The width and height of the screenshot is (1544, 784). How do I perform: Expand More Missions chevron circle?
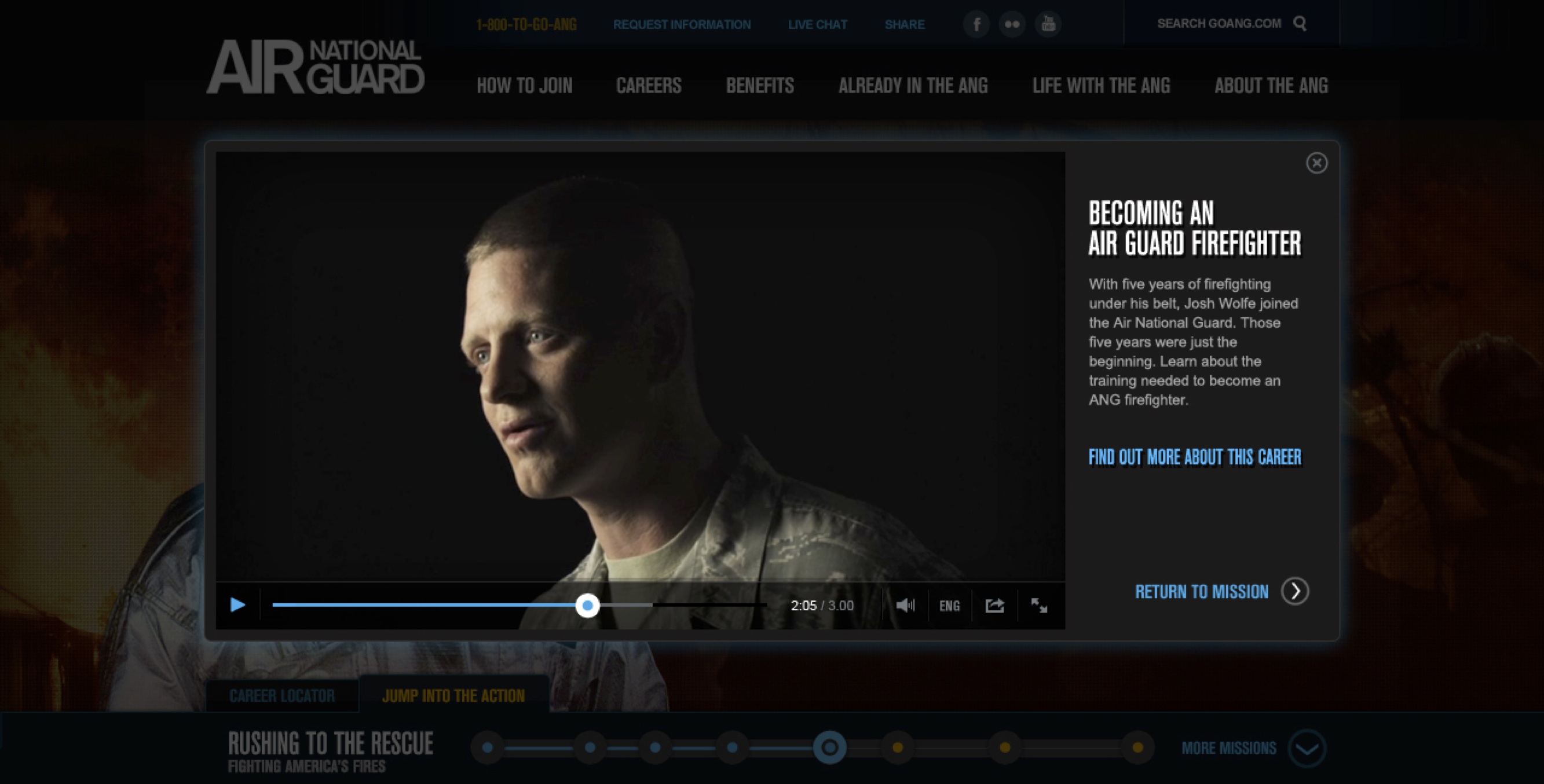(1307, 748)
